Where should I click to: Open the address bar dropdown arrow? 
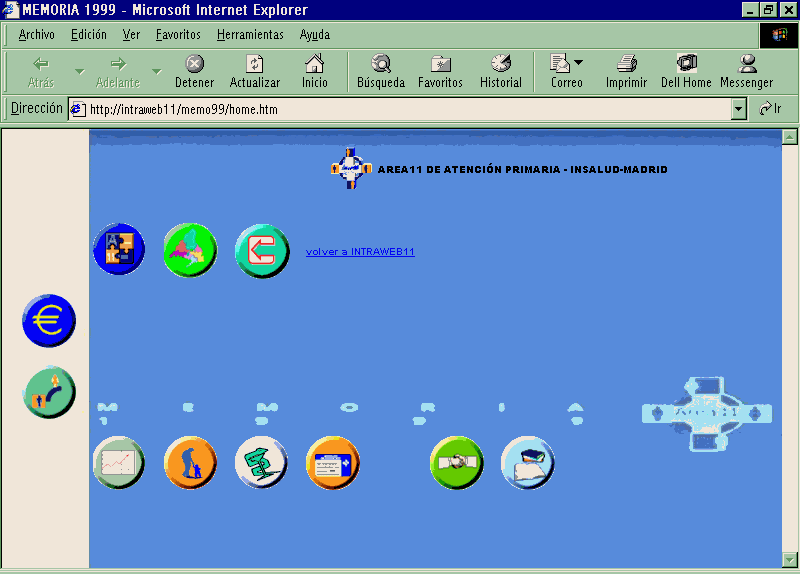tap(739, 109)
